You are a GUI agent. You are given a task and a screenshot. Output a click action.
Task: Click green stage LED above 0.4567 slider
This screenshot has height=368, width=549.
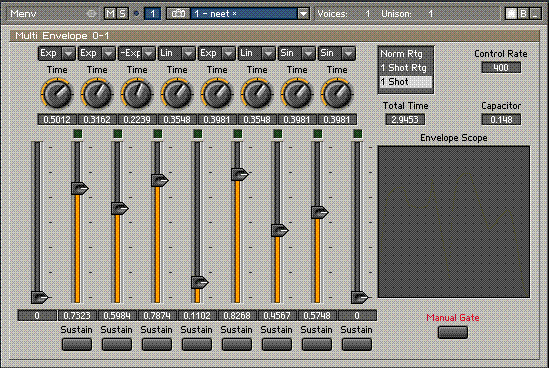pos(277,133)
